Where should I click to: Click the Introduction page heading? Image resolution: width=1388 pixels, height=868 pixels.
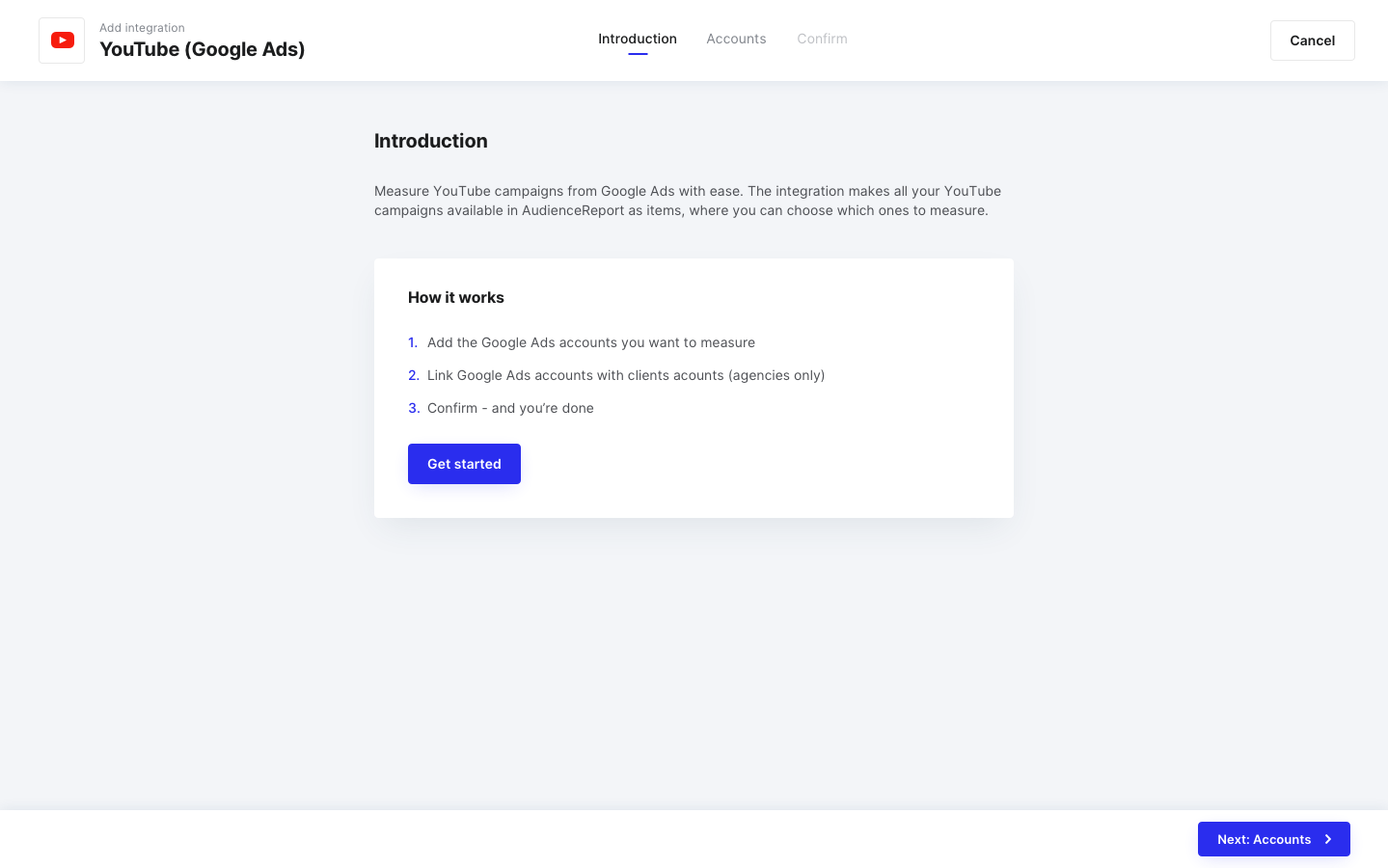(x=430, y=141)
